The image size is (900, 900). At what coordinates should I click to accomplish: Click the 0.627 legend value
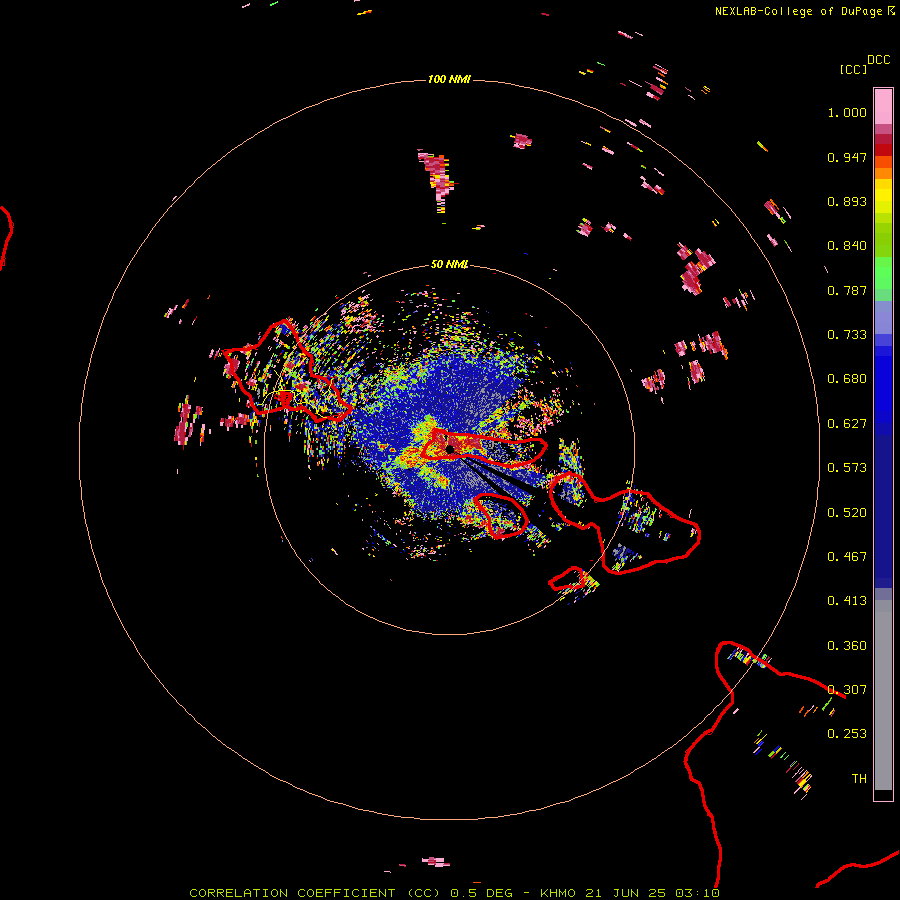(847, 424)
